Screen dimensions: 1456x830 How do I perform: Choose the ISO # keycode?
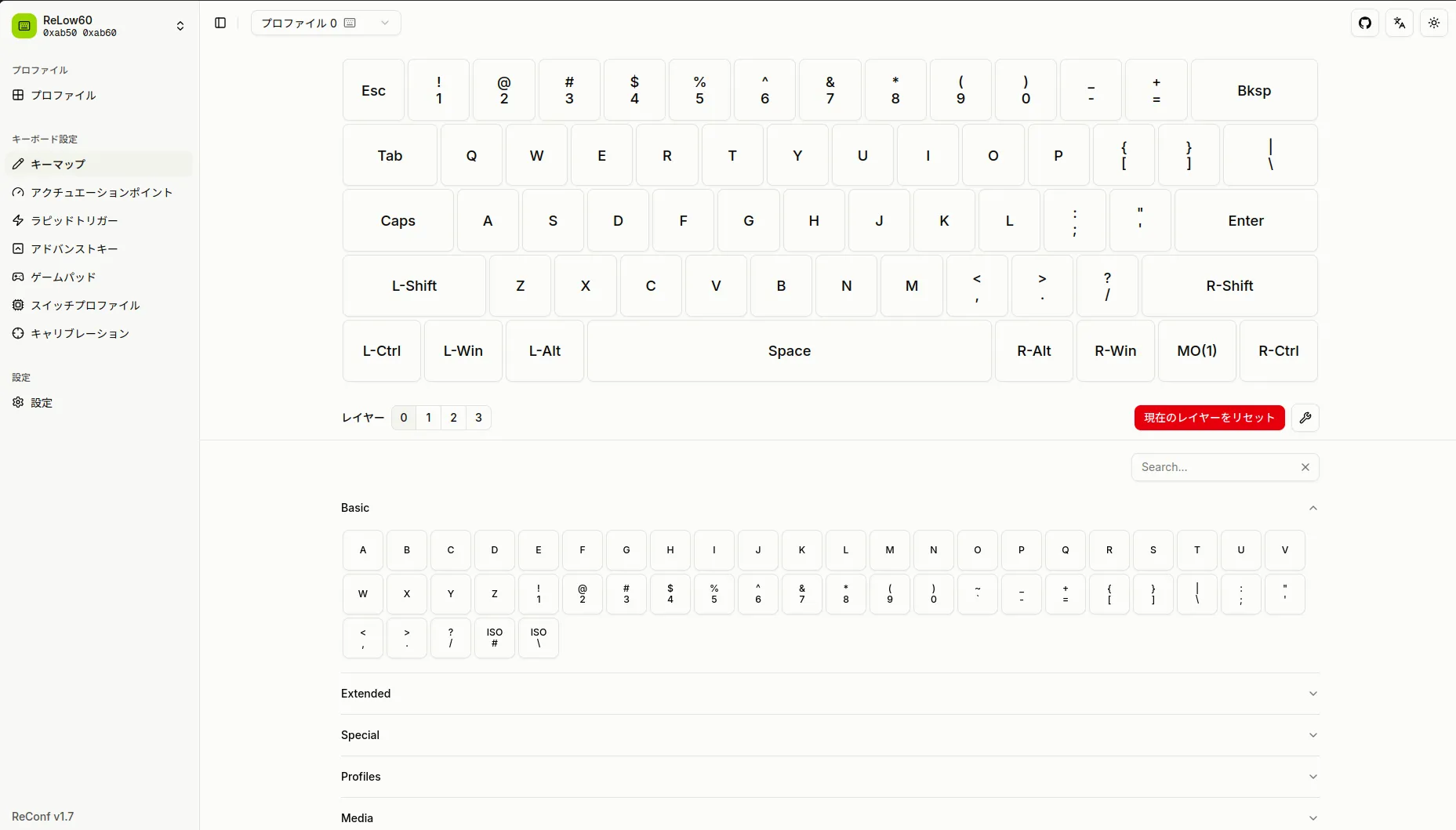pyautogui.click(x=495, y=638)
